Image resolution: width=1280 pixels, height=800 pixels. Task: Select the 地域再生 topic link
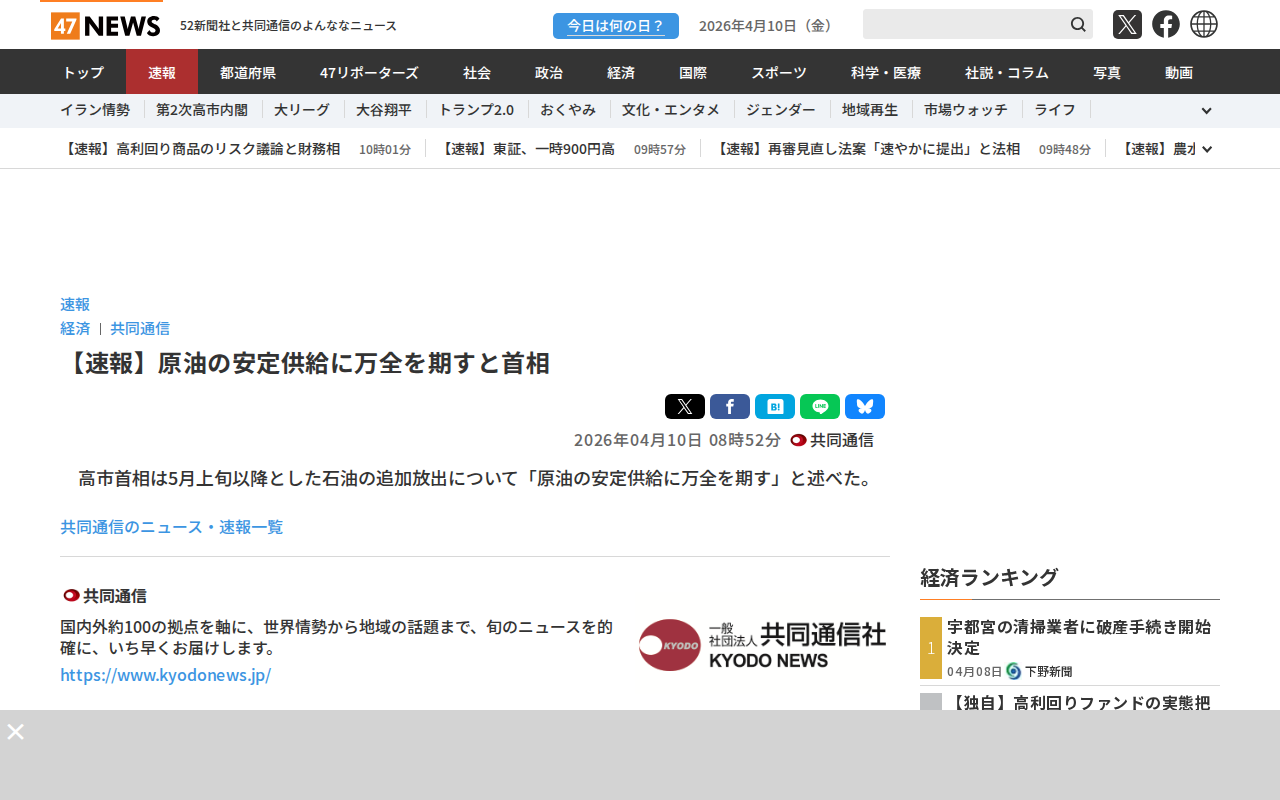(x=870, y=110)
